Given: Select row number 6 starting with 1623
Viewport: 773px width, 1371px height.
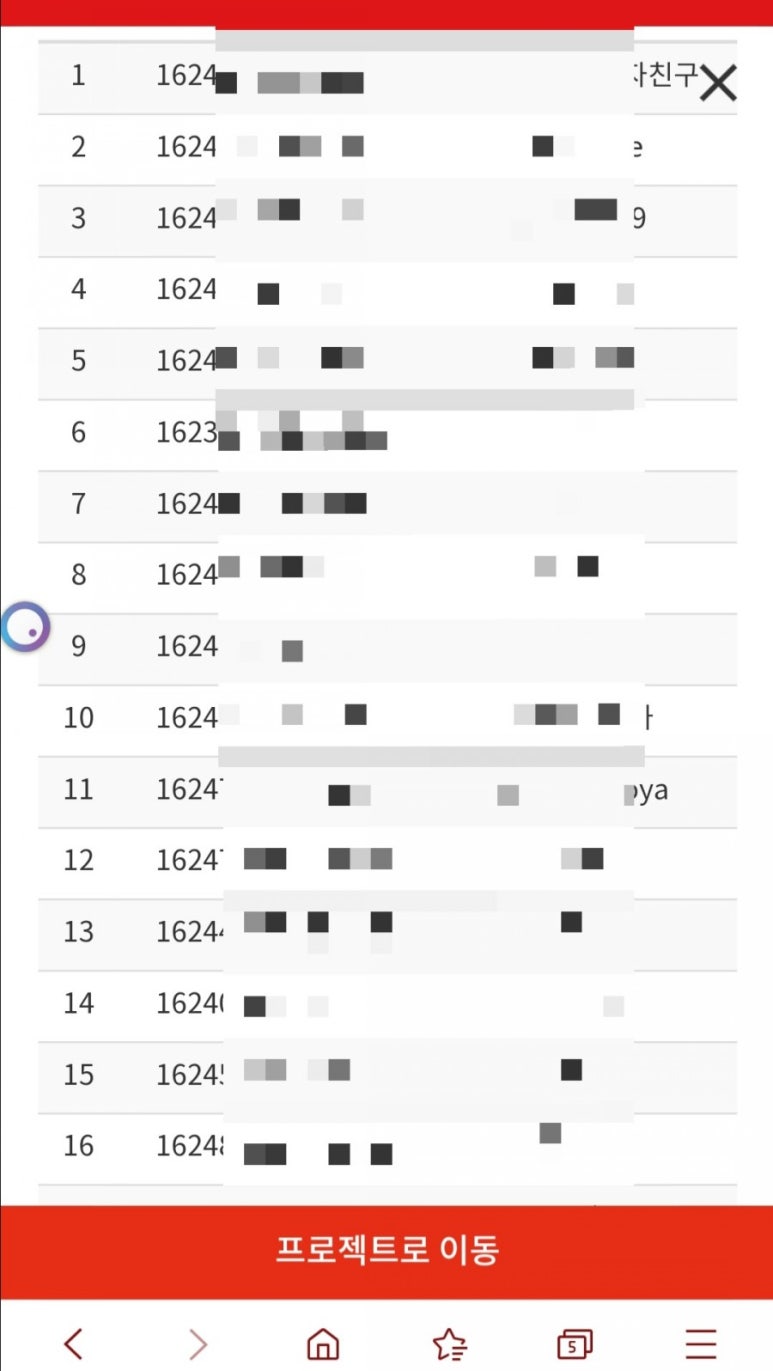Looking at the screenshot, I should click(x=388, y=434).
